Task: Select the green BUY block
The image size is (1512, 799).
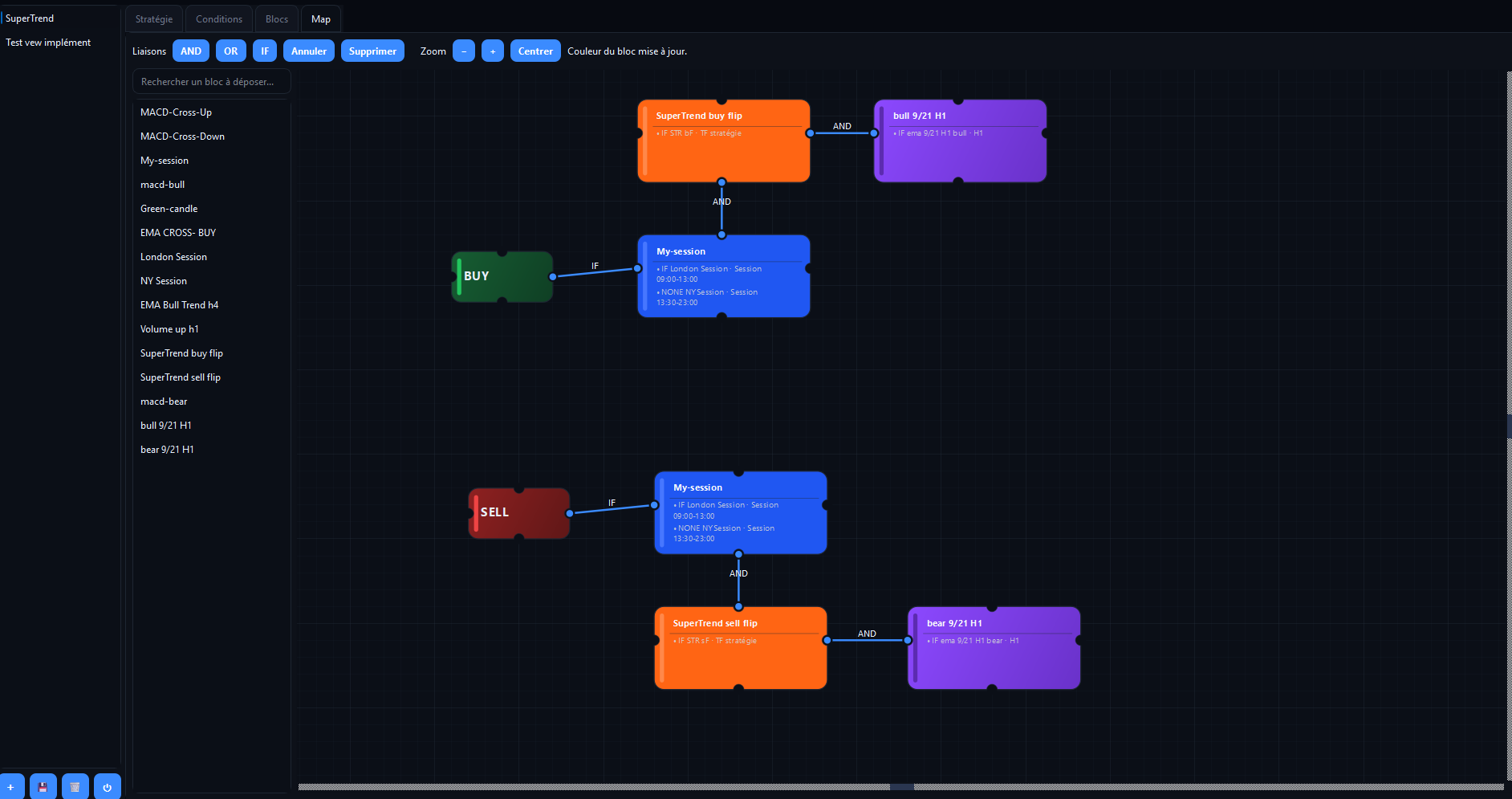Action: (x=502, y=276)
